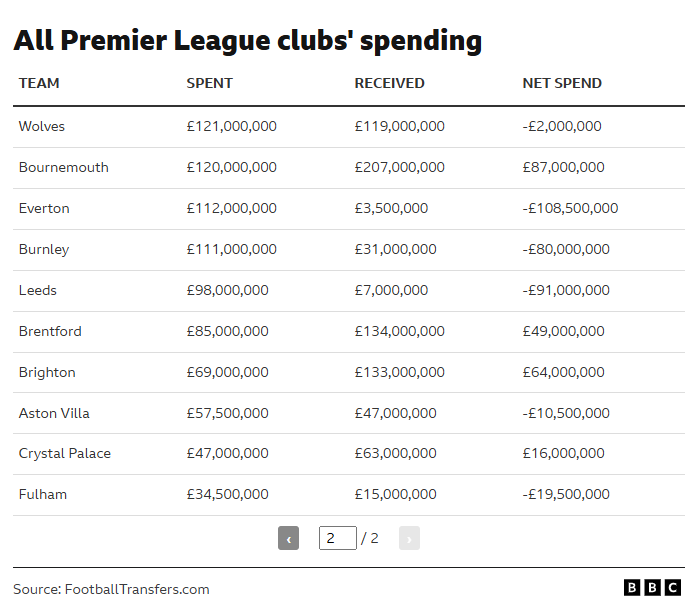Image resolution: width=697 pixels, height=605 pixels.
Task: Click the FootballTransfers.com source text
Action: 137,589
